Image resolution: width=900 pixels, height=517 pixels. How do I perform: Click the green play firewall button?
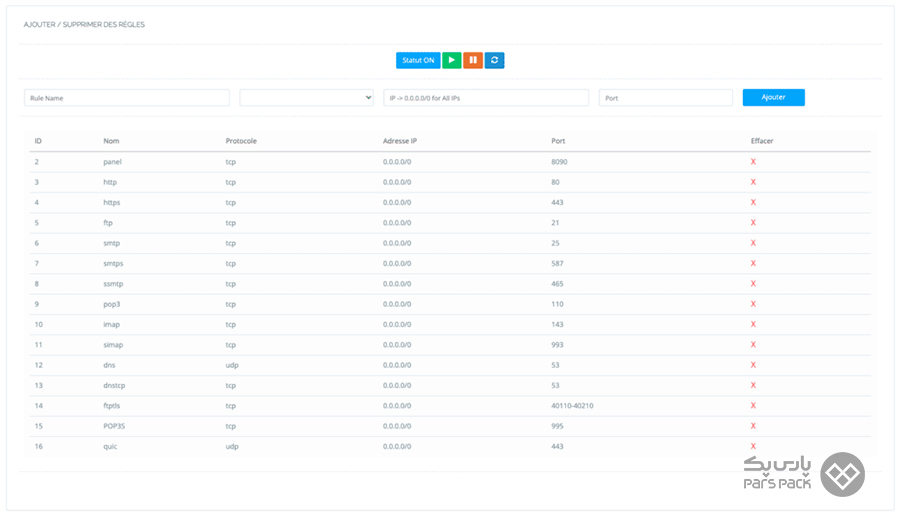point(451,60)
